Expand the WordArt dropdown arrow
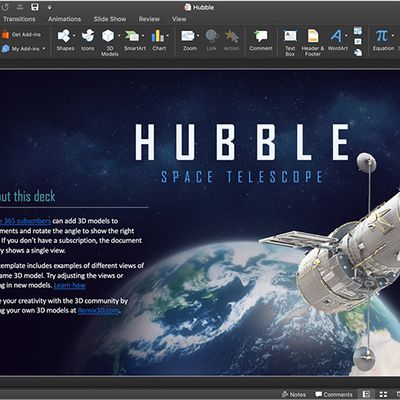Image resolution: width=400 pixels, height=400 pixels. tap(346, 36)
